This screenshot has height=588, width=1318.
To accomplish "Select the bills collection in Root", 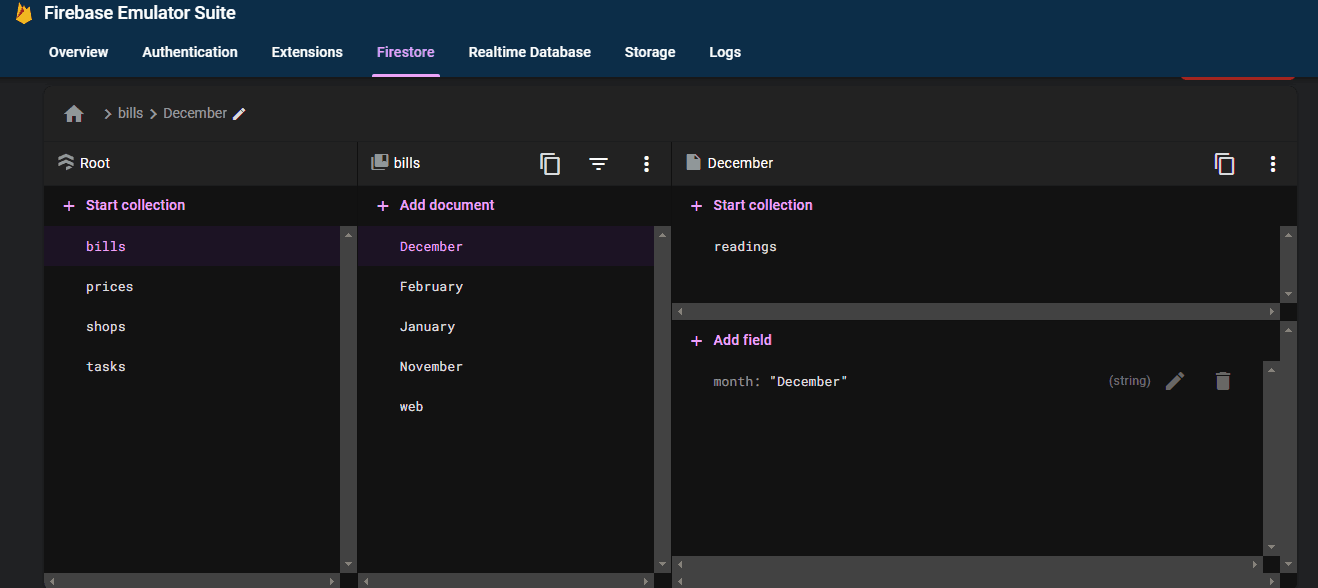I will pyautogui.click(x=192, y=246).
